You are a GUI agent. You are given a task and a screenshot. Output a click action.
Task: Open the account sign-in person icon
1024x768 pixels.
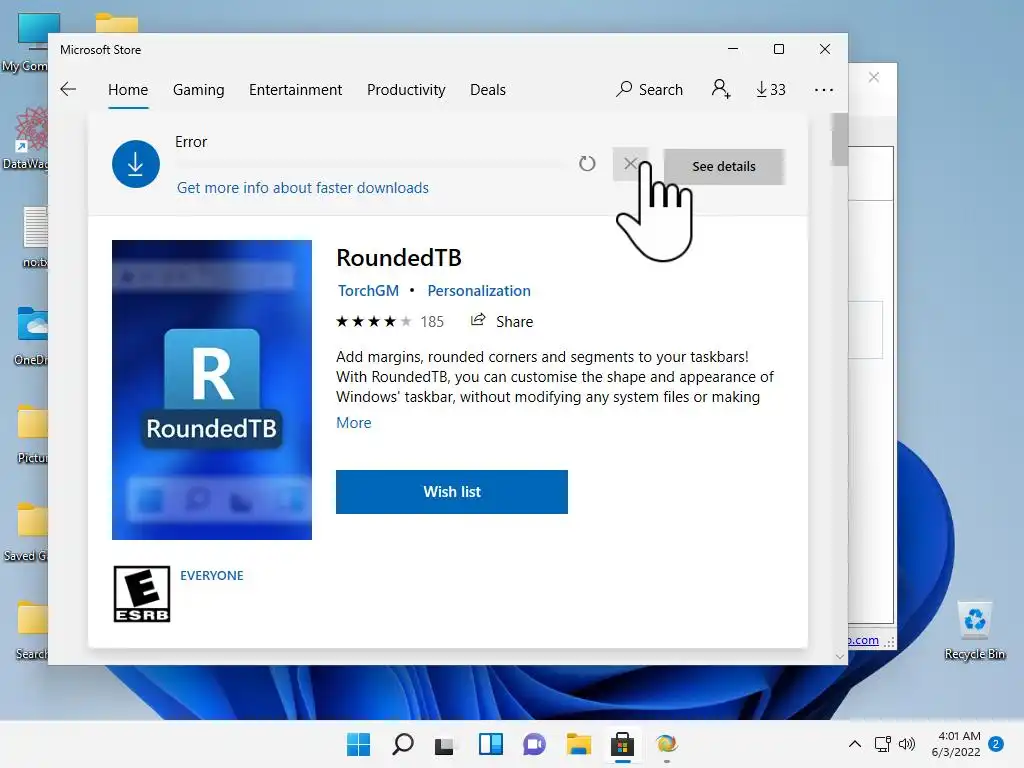click(x=721, y=89)
